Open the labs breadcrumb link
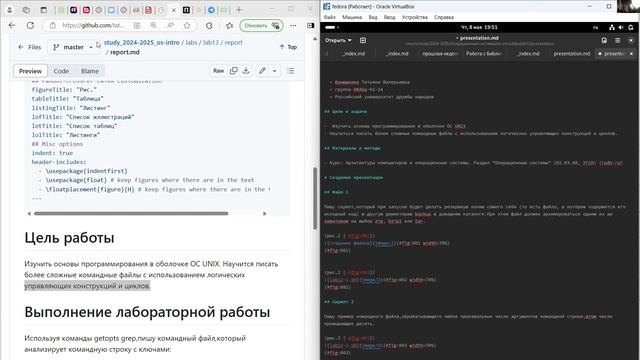 pyautogui.click(x=191, y=42)
